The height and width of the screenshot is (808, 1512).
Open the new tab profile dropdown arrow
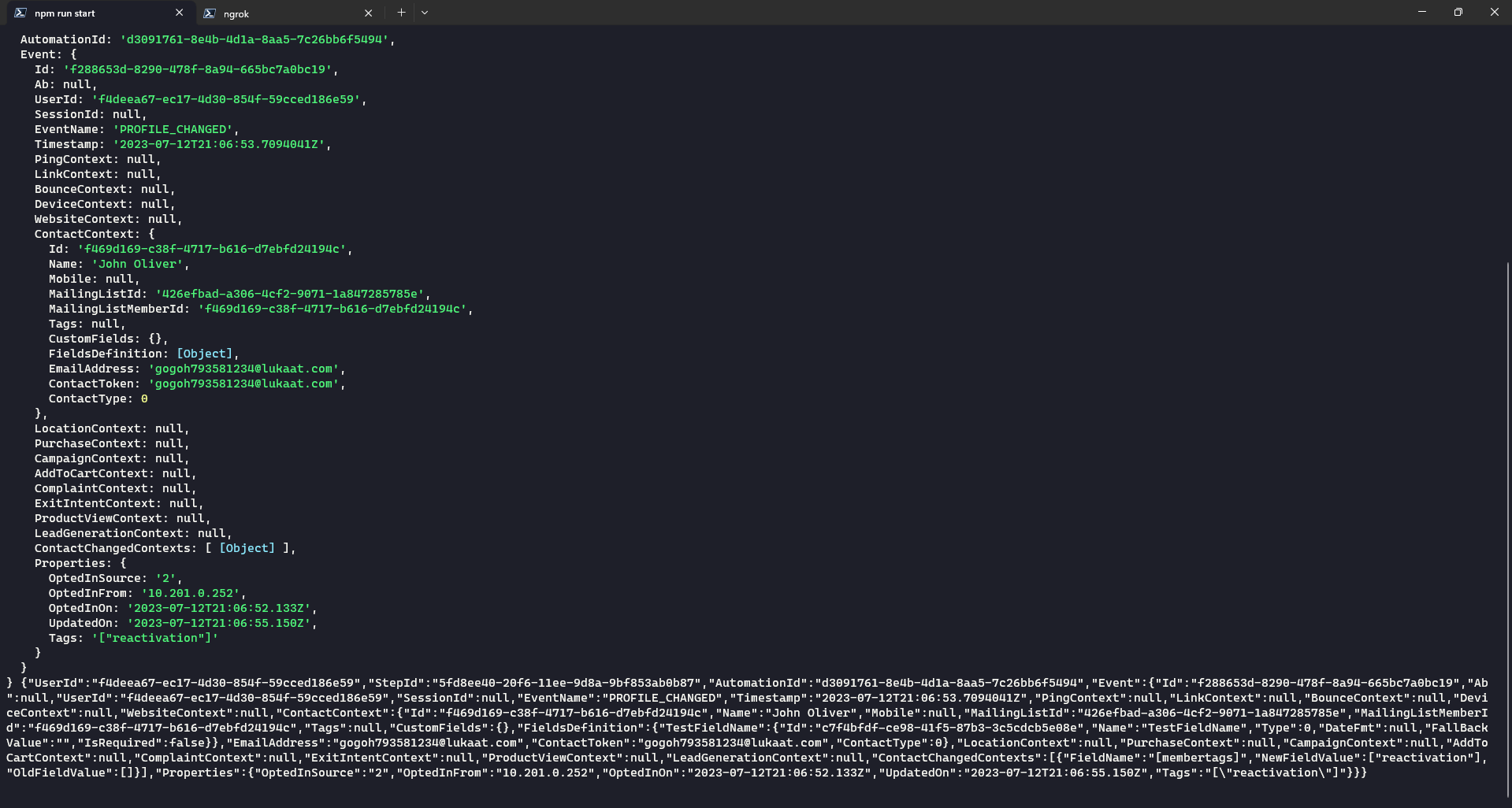tap(425, 13)
